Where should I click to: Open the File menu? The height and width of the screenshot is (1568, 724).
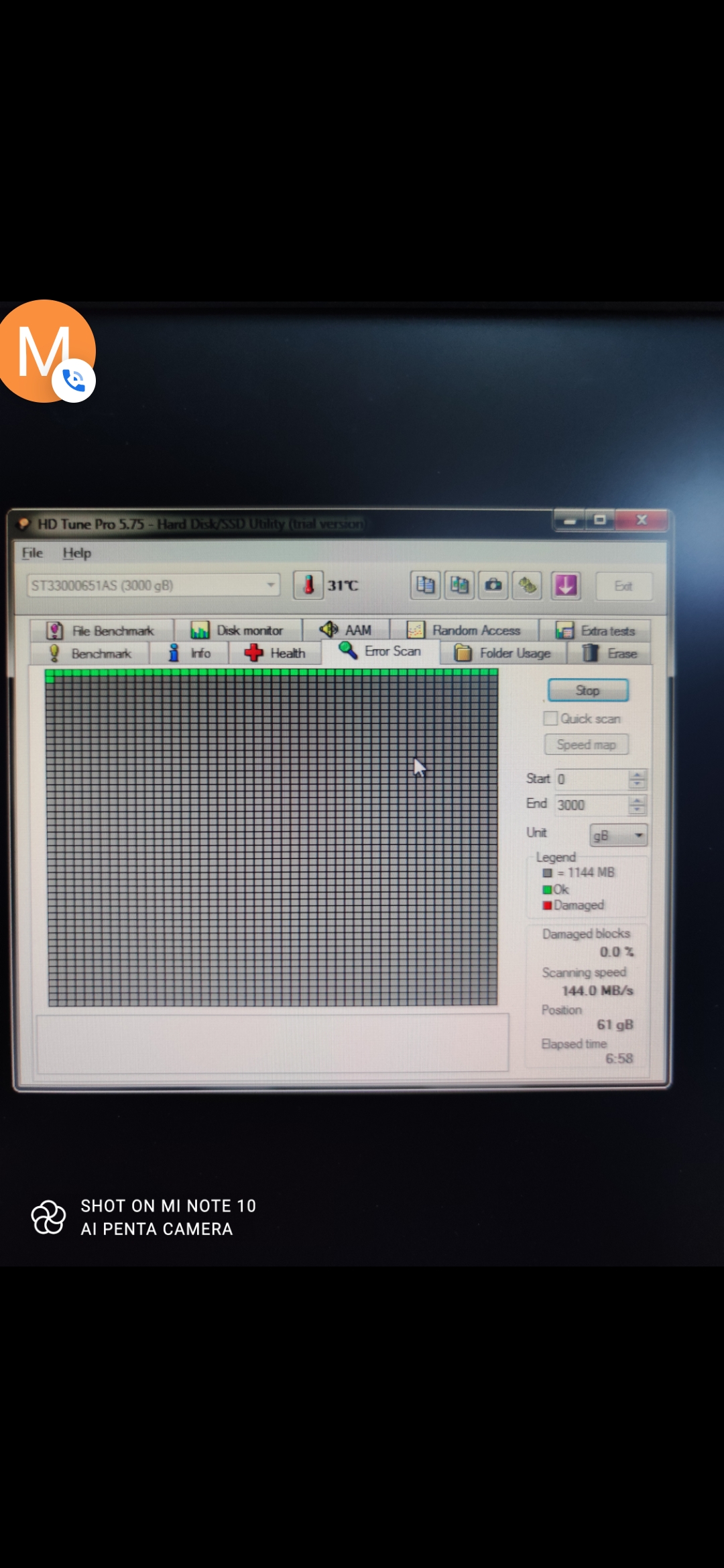point(32,553)
